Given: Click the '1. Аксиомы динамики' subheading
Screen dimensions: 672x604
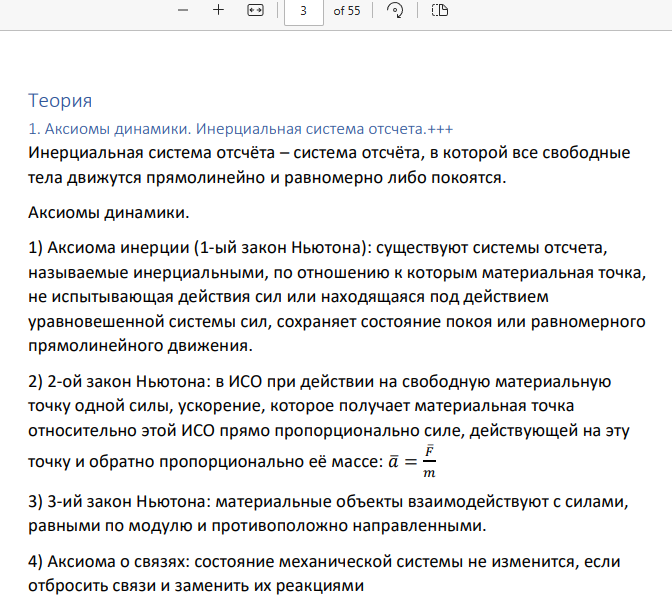Looking at the screenshot, I should coord(112,129).
